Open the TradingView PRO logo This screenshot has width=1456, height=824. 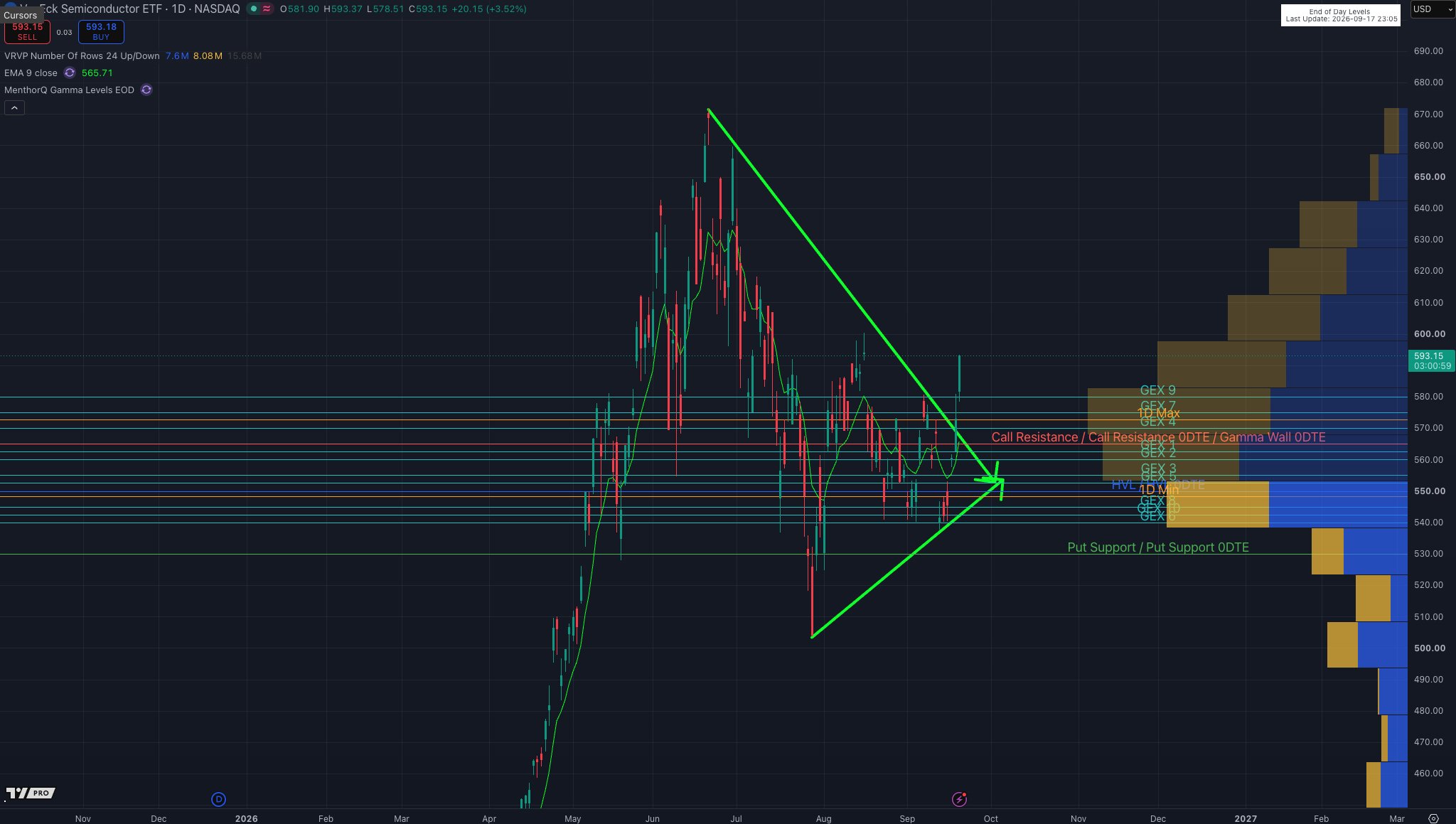pos(30,793)
